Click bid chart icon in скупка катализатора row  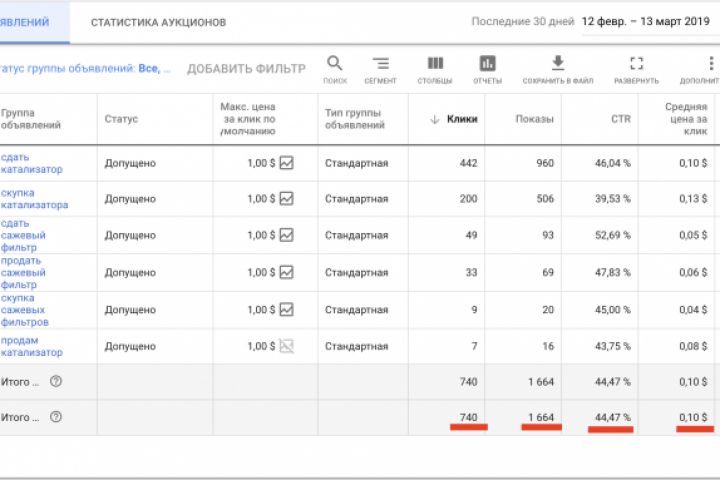[x=287, y=199]
